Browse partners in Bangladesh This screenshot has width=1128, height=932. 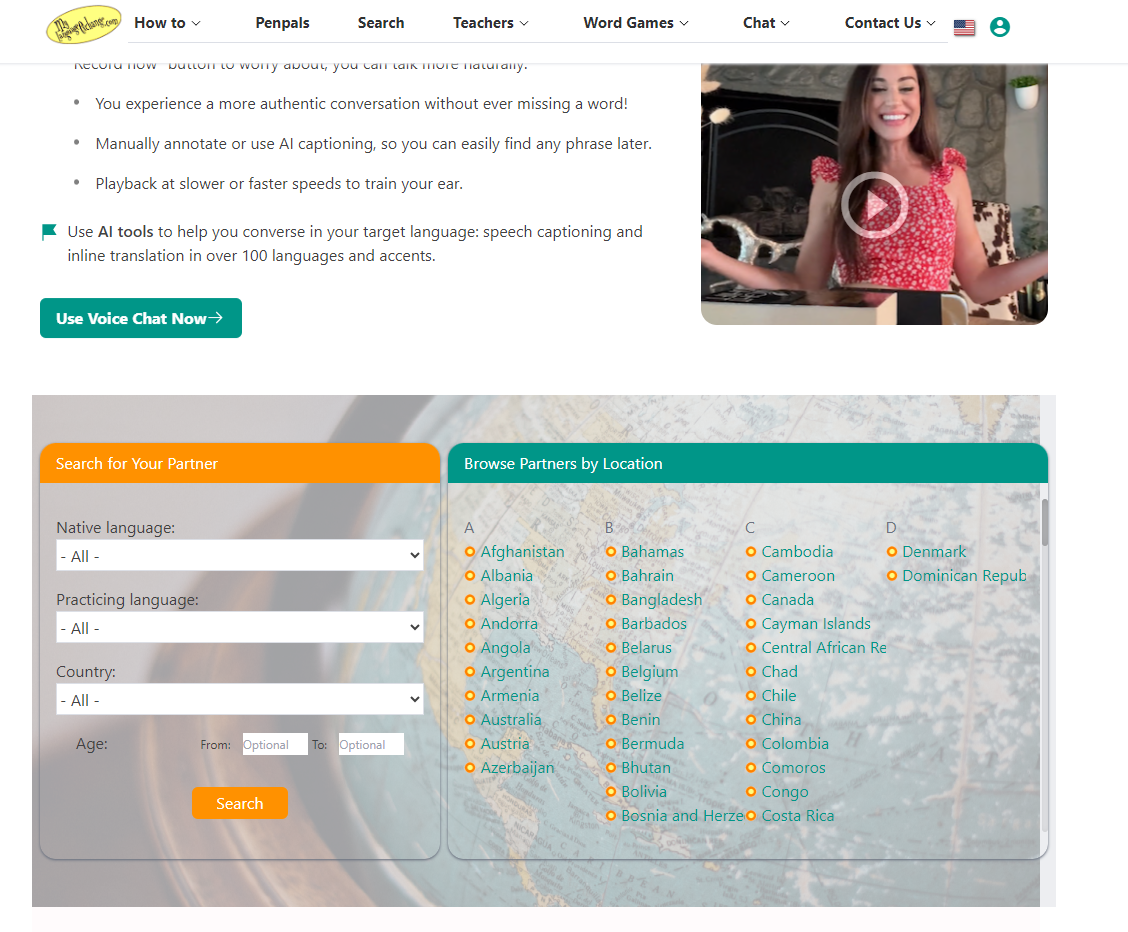pyautogui.click(x=661, y=600)
